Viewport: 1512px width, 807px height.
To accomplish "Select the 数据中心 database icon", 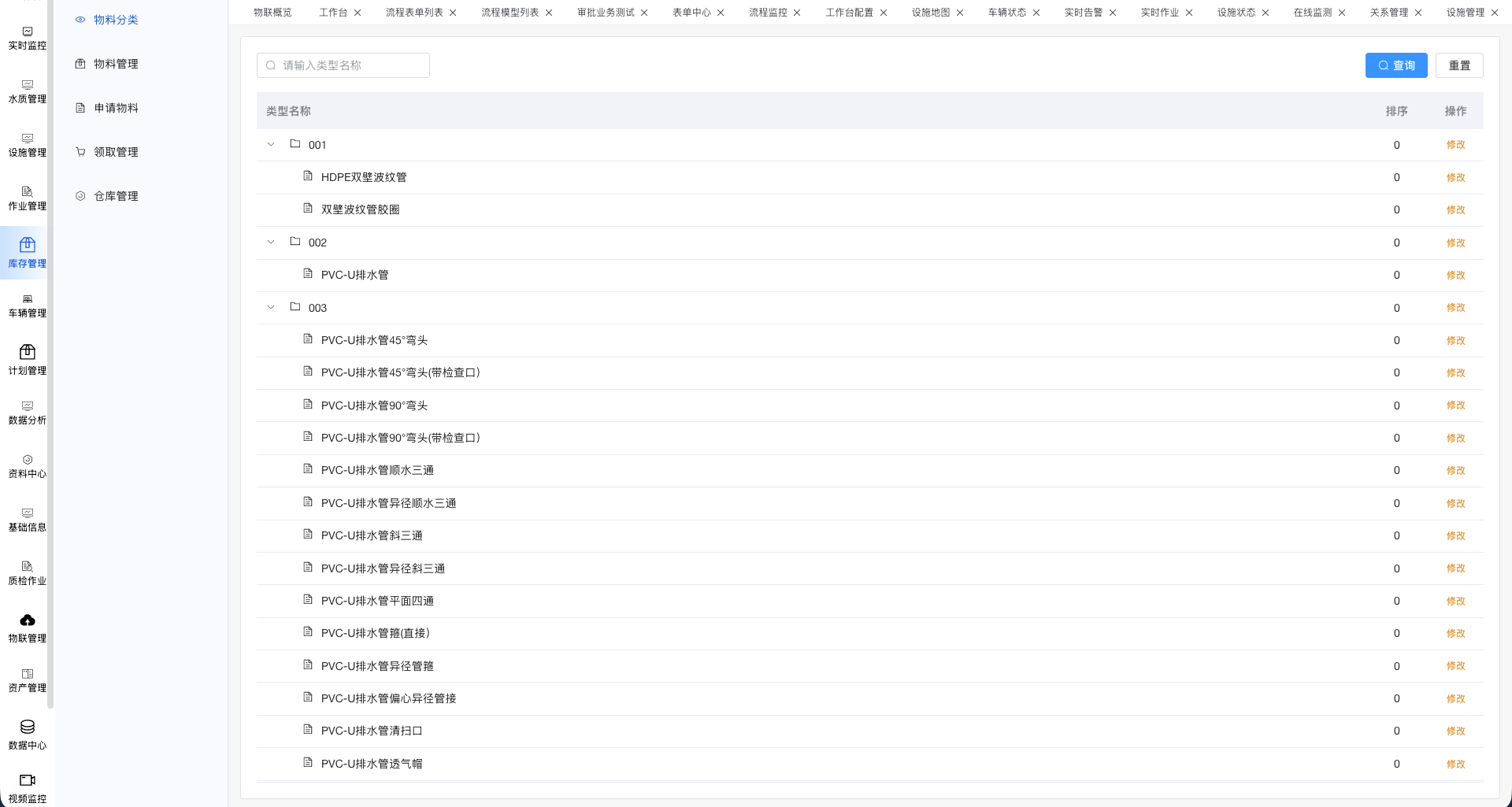I will 27,727.
